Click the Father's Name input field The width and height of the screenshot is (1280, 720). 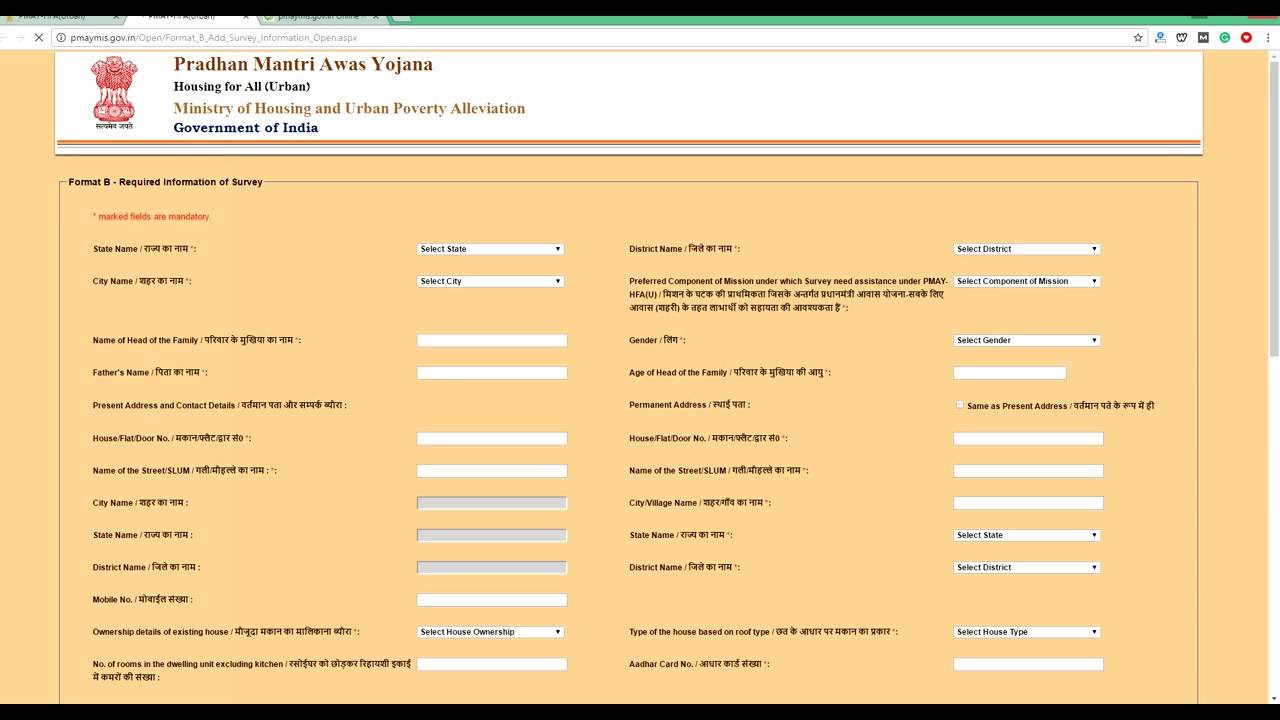[492, 373]
